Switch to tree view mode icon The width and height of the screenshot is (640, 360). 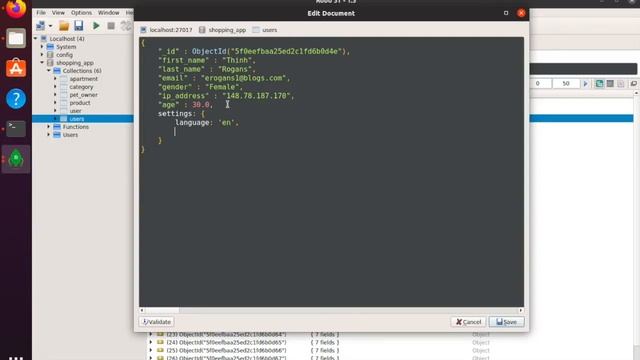[x=599, y=83]
